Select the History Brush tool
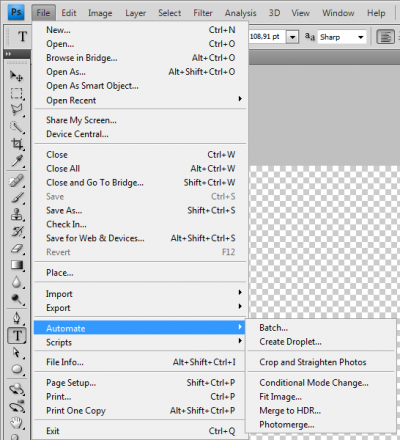The width and height of the screenshot is (400, 440). (16, 231)
